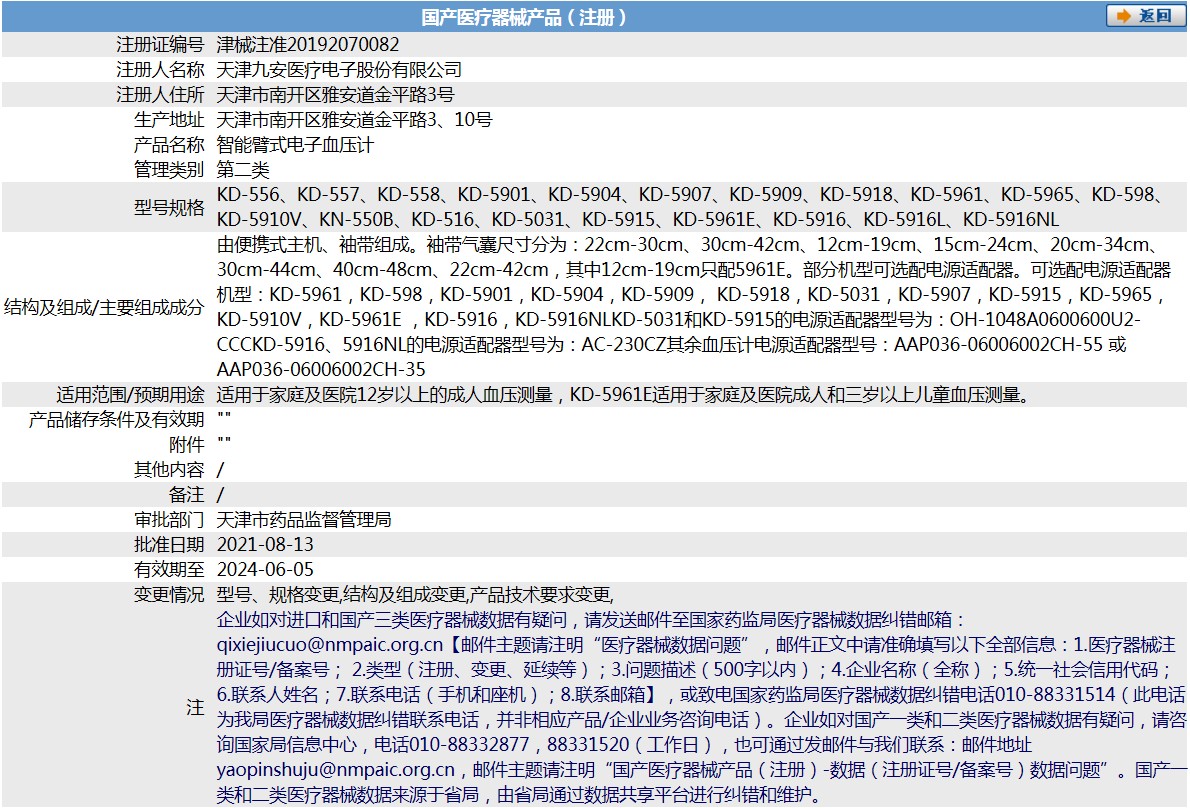Click email yaopinshuju@nmpaic.org.cn
1190x808 pixels.
[x=336, y=771]
